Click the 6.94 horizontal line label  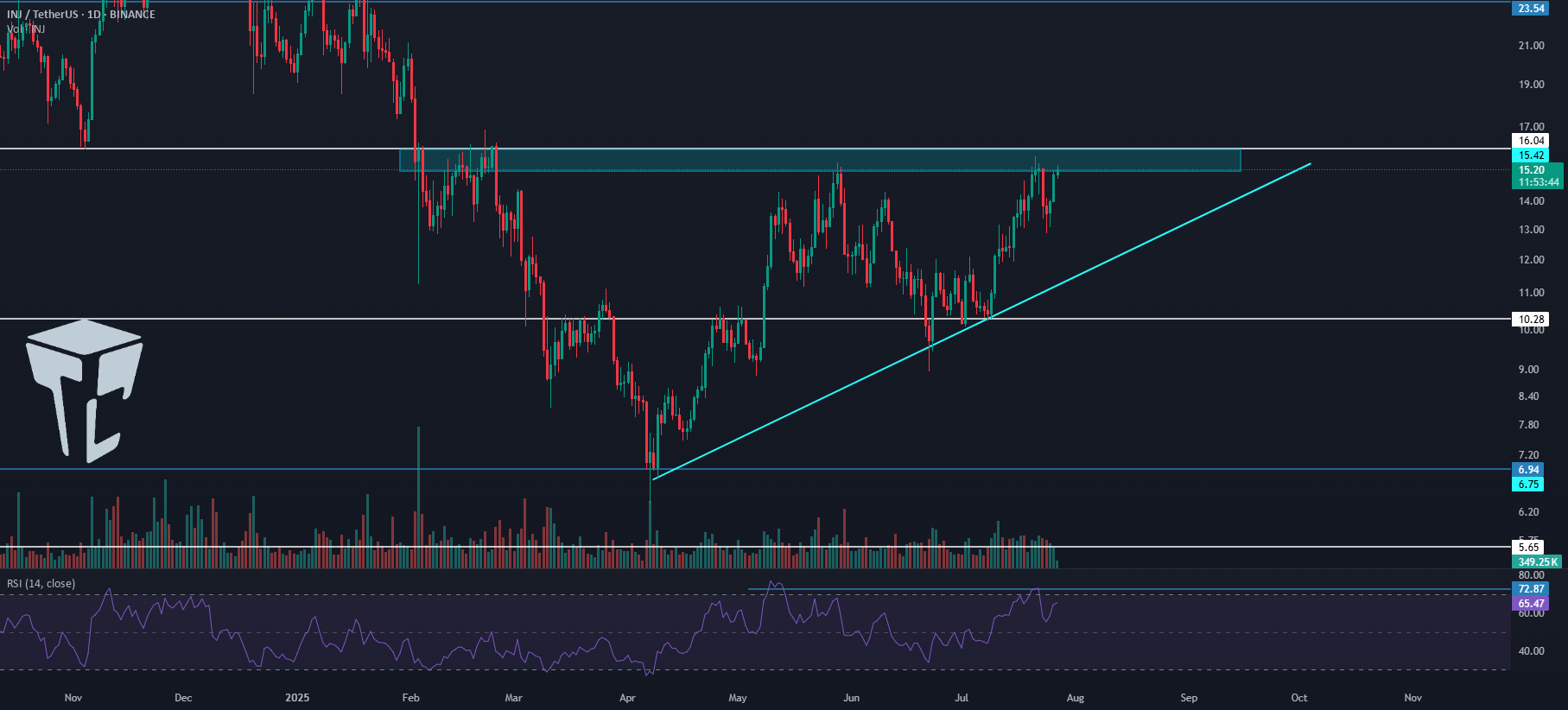coord(1528,470)
